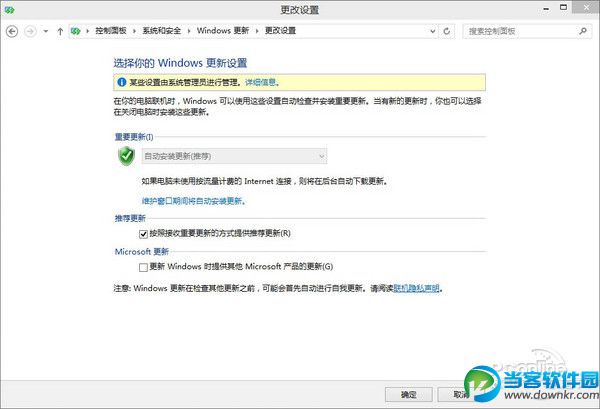
Task: Click the green shield icon
Action: 126,156
